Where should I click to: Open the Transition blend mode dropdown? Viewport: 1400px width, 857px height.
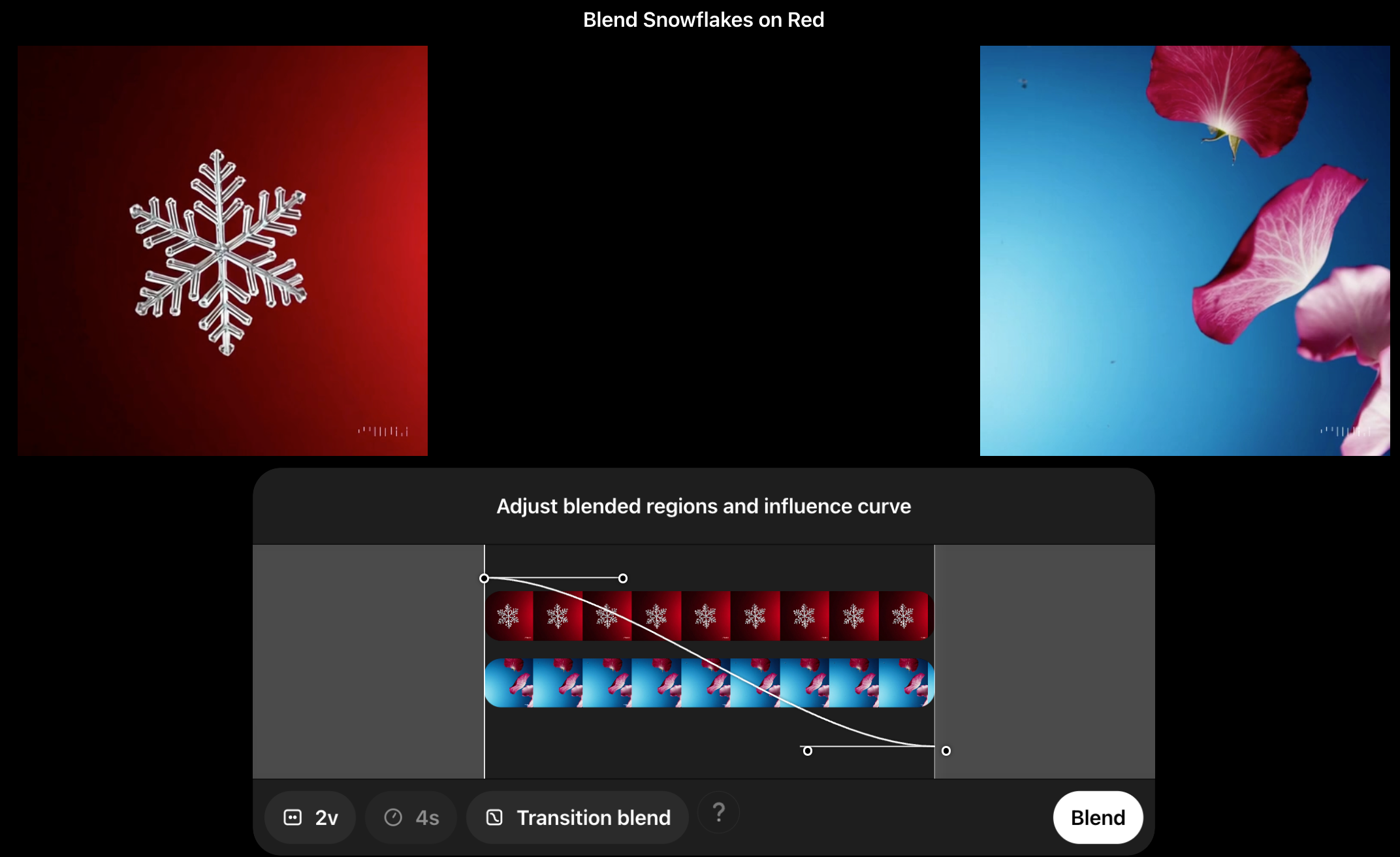click(x=578, y=817)
